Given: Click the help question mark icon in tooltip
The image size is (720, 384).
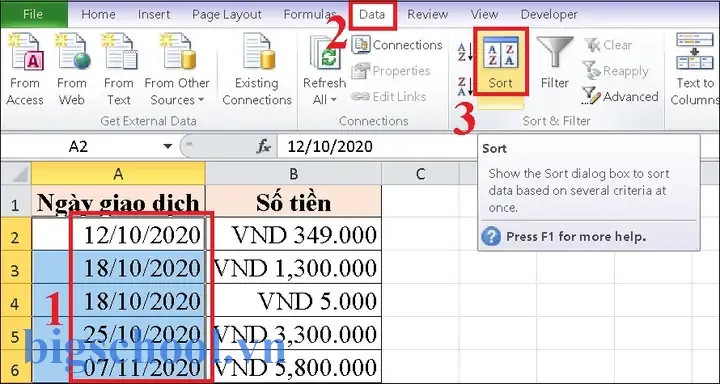Looking at the screenshot, I should click(x=491, y=237).
